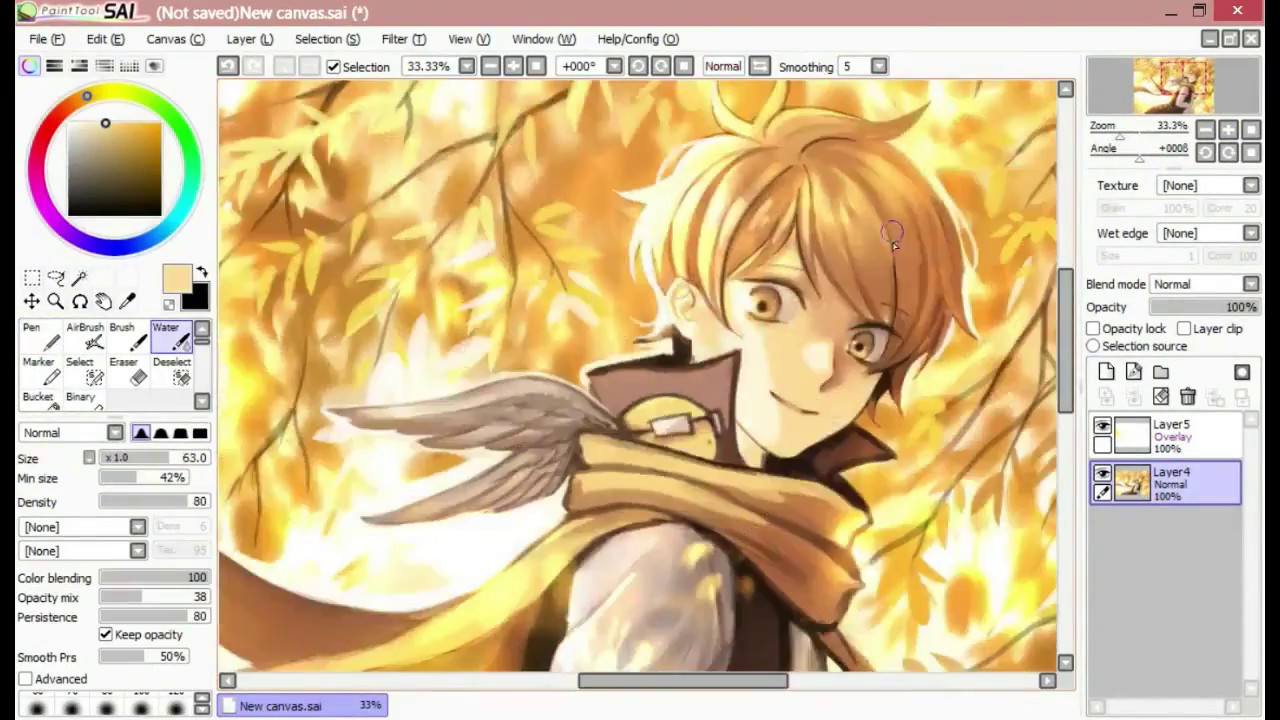This screenshot has height=720, width=1280.
Task: Select the Pen tool
Action: (40, 338)
